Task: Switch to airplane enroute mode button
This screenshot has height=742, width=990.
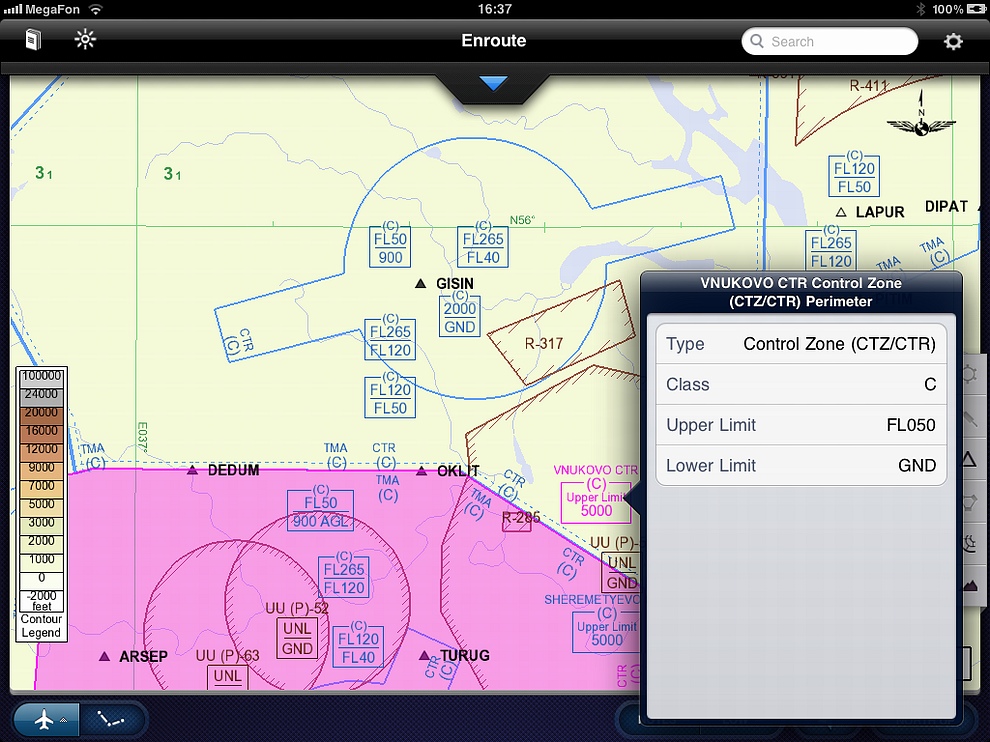Action: 45,721
